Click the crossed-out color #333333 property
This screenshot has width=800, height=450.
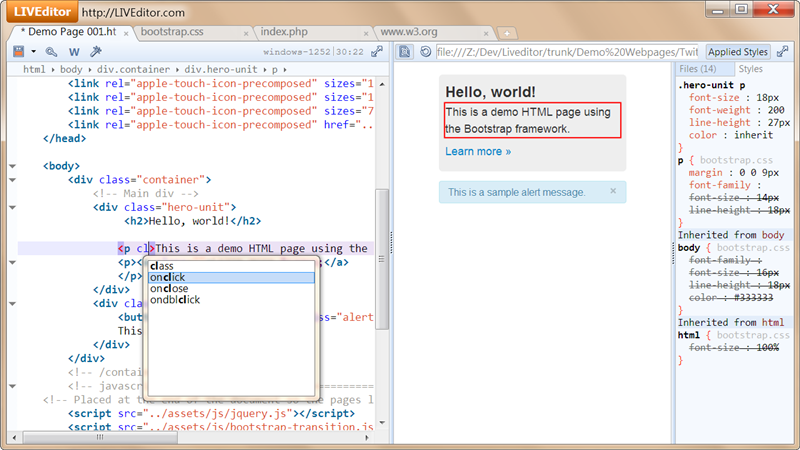(x=731, y=297)
